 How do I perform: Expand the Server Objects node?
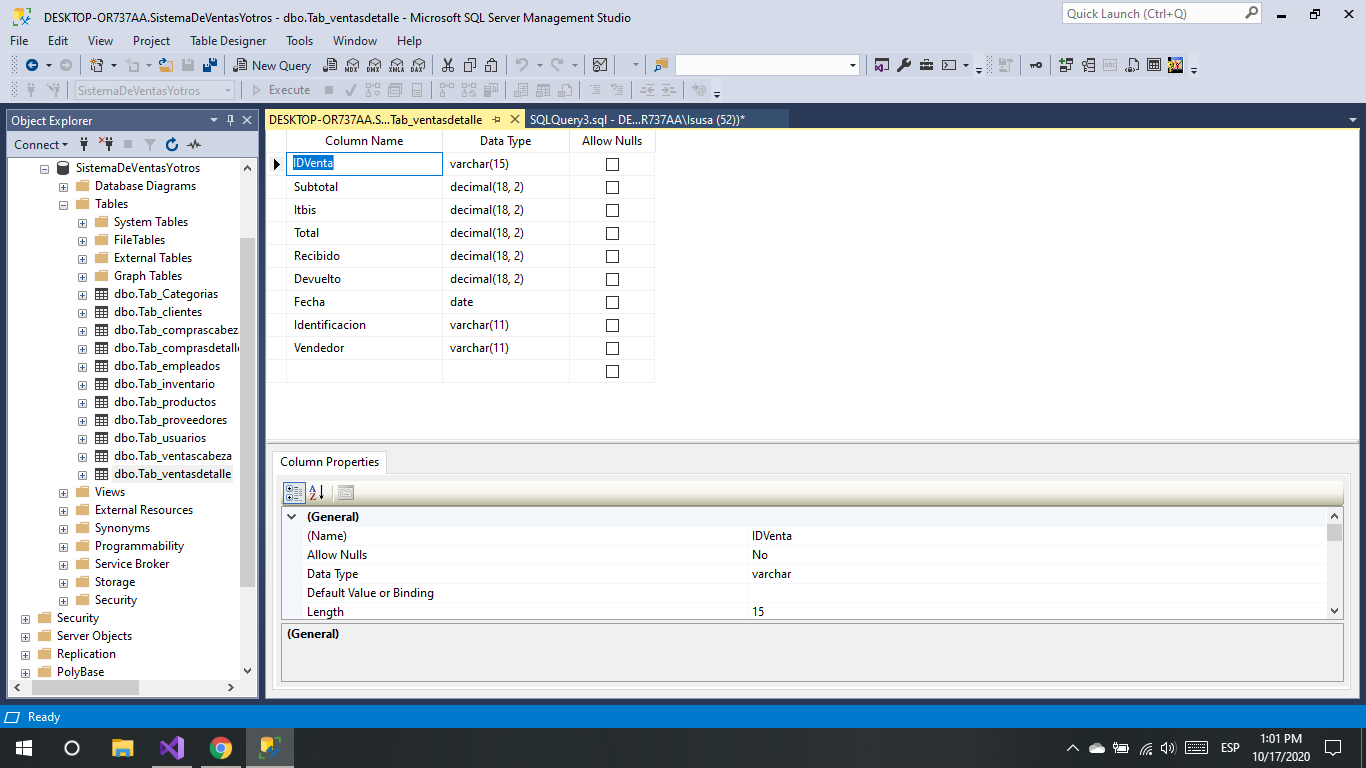26,636
